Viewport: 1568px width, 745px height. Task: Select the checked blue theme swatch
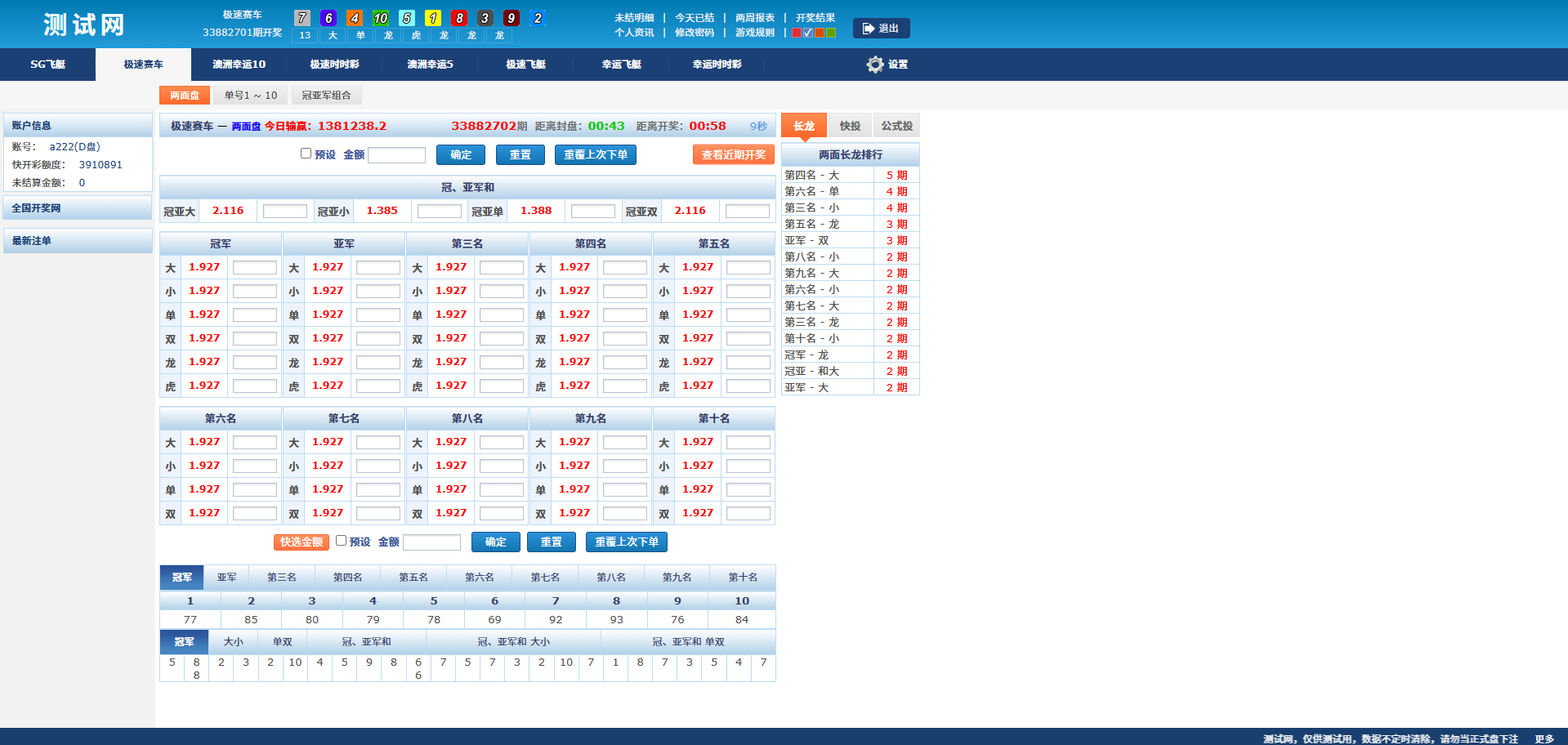pyautogui.click(x=808, y=33)
